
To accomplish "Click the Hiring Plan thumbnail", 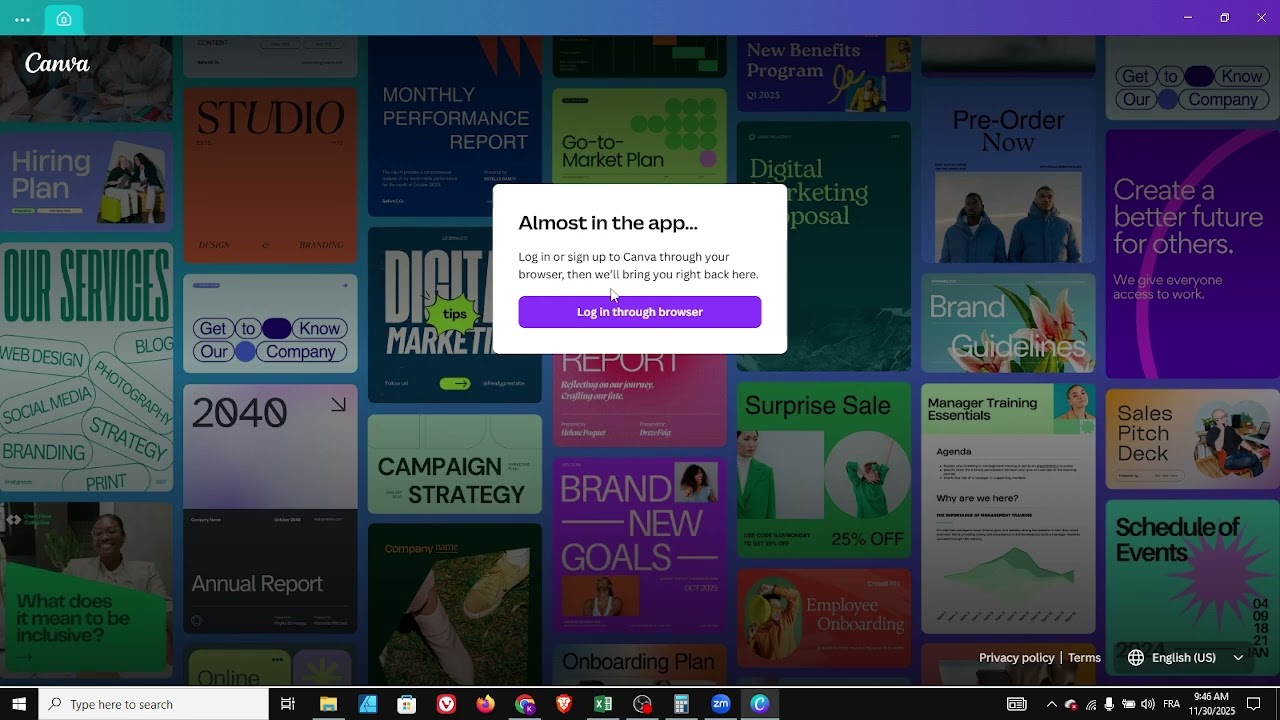I will (86, 181).
